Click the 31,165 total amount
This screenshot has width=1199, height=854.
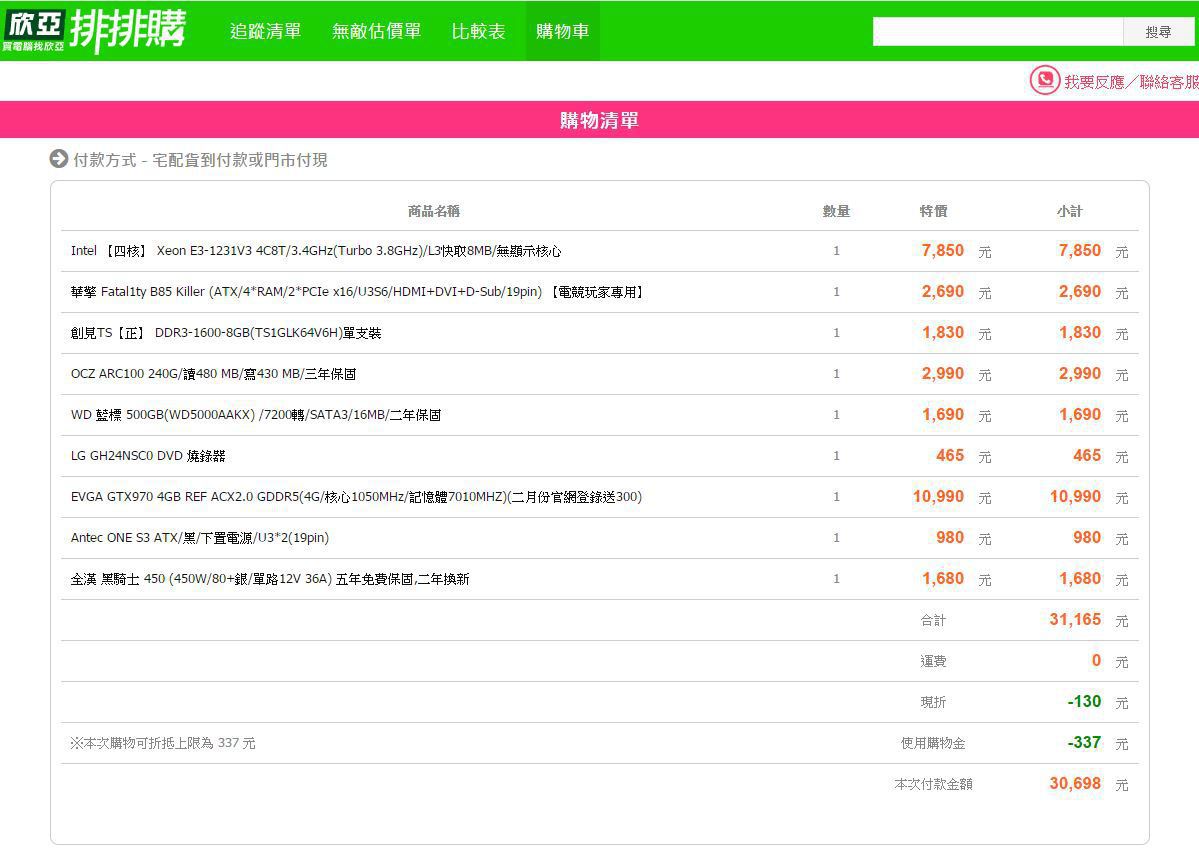(1075, 620)
